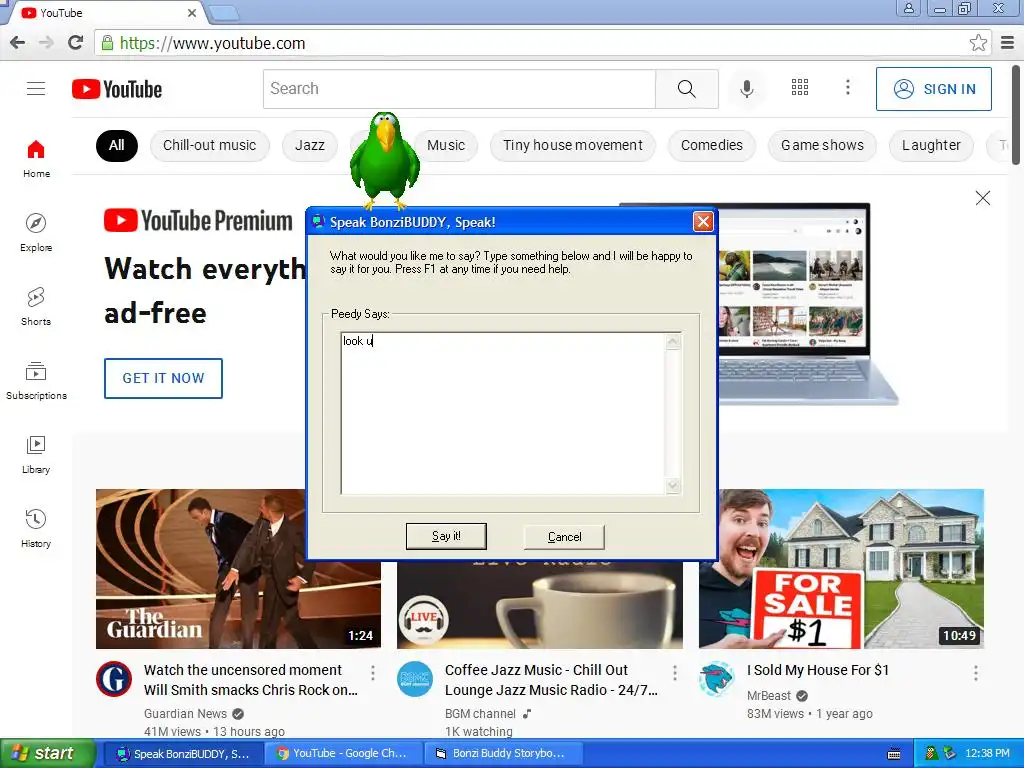The image size is (1024, 768).
Task: Open the YouTube apps grid icon
Action: tap(800, 87)
